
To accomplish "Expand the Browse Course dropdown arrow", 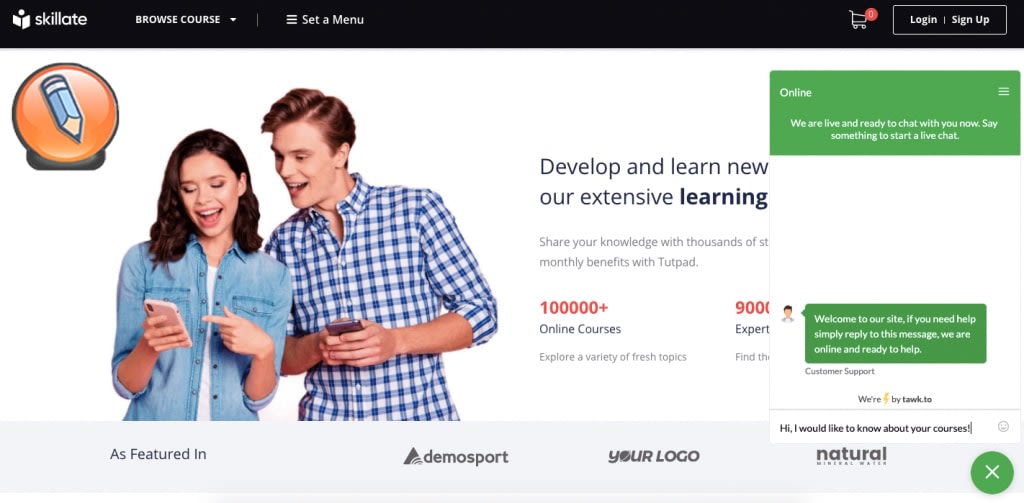I will pyautogui.click(x=233, y=20).
